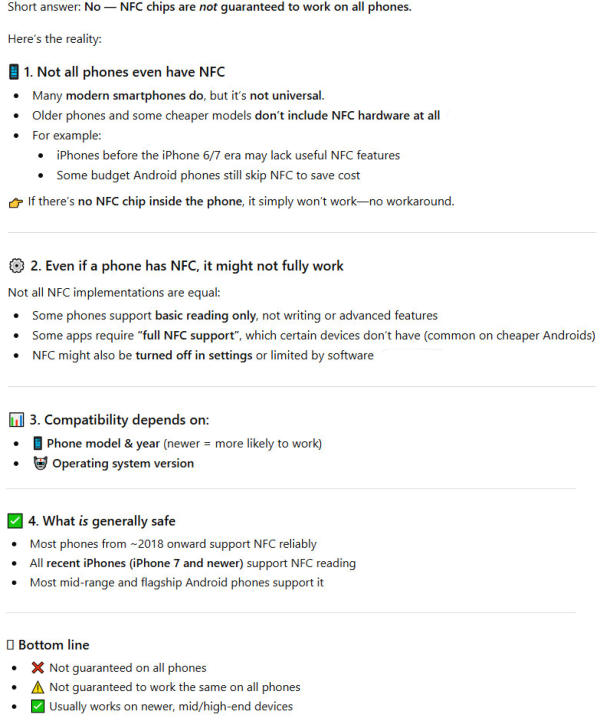
Task: Click bullet about budget Android phones skipping NFC
Action: [x=208, y=175]
